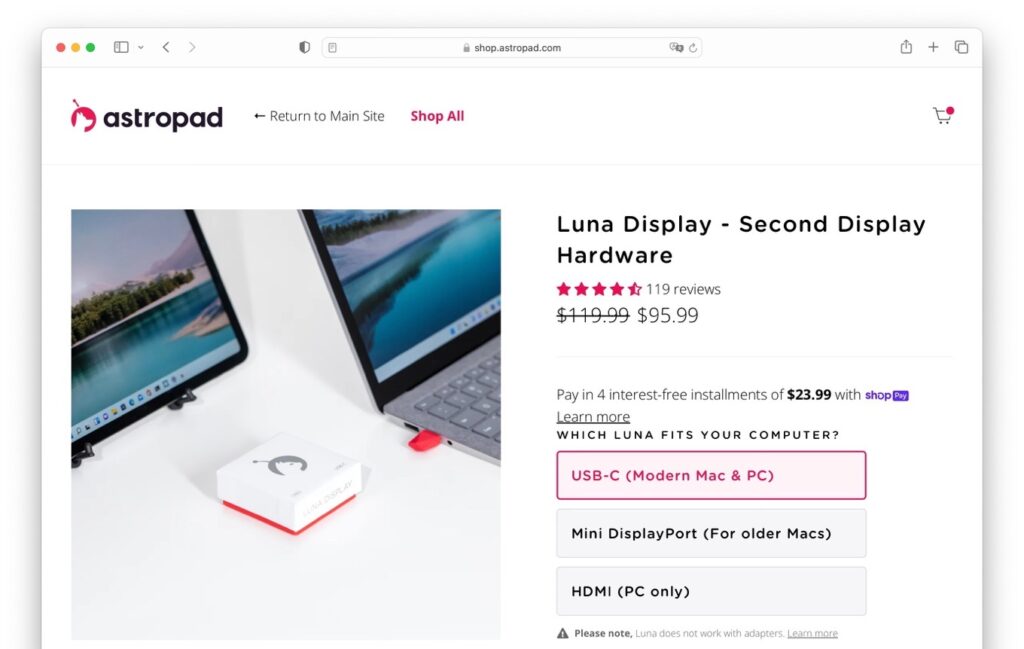Open the shopping cart icon
The height and width of the screenshot is (649, 1024).
[941, 115]
